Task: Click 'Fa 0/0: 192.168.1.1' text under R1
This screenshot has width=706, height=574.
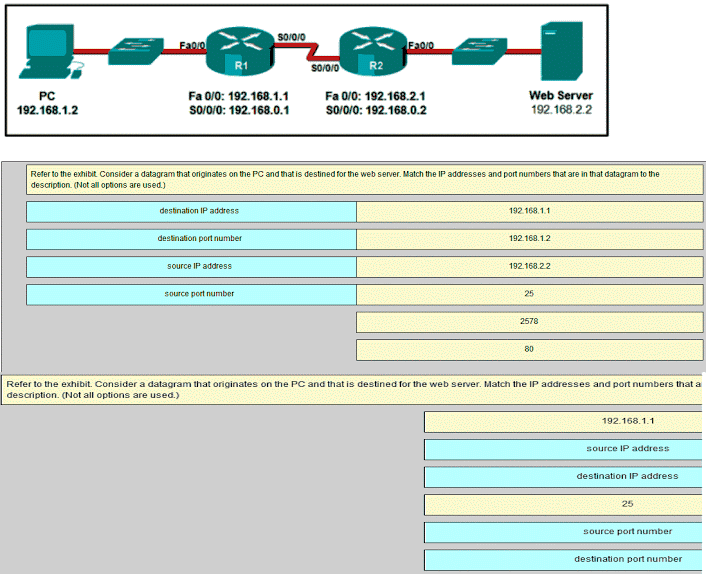Action: coord(239,96)
